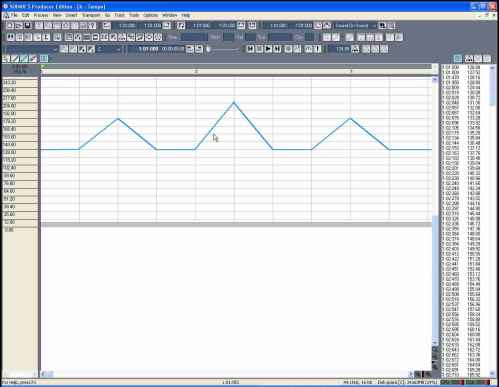Open the Sound on Sound record mode dropdown
Screen dimensions: 499x387
click(x=355, y=26)
